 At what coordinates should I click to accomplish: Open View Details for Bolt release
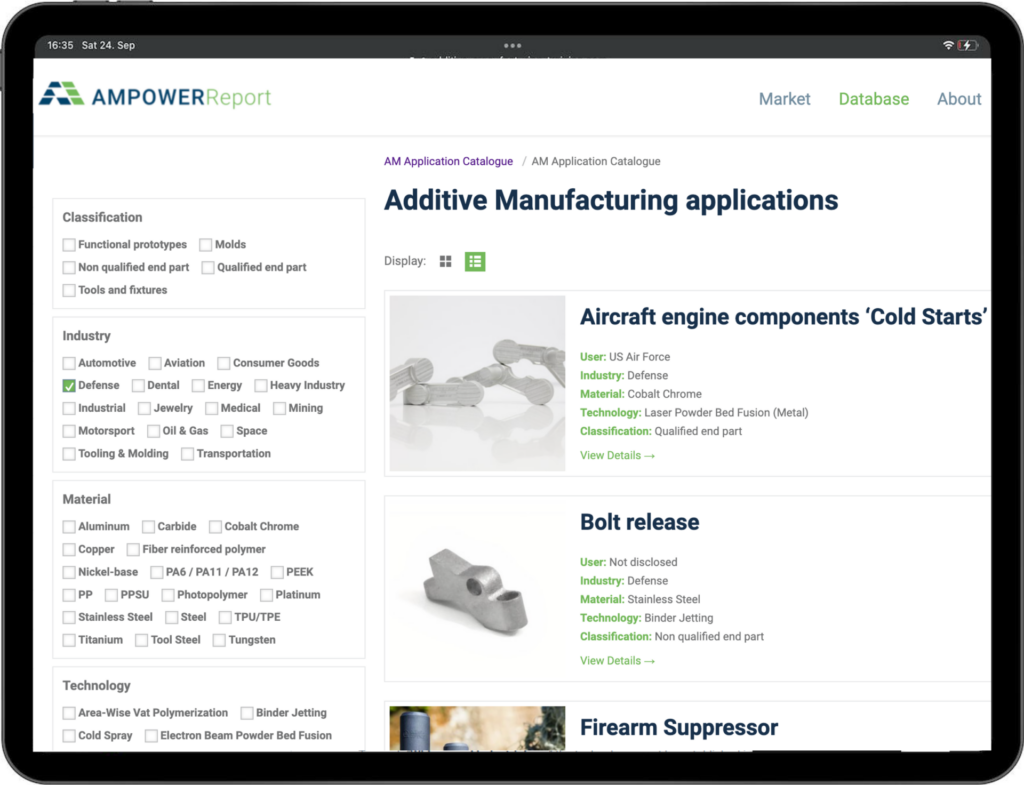pos(617,661)
